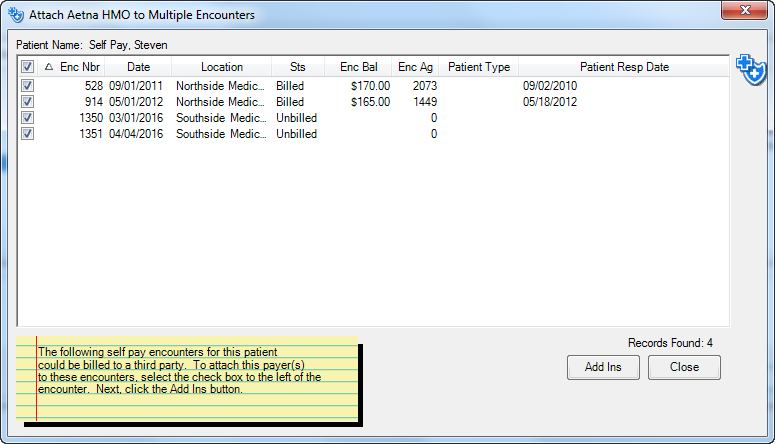Sort by Enc Bal column header
This screenshot has width=775, height=444.
click(358, 67)
